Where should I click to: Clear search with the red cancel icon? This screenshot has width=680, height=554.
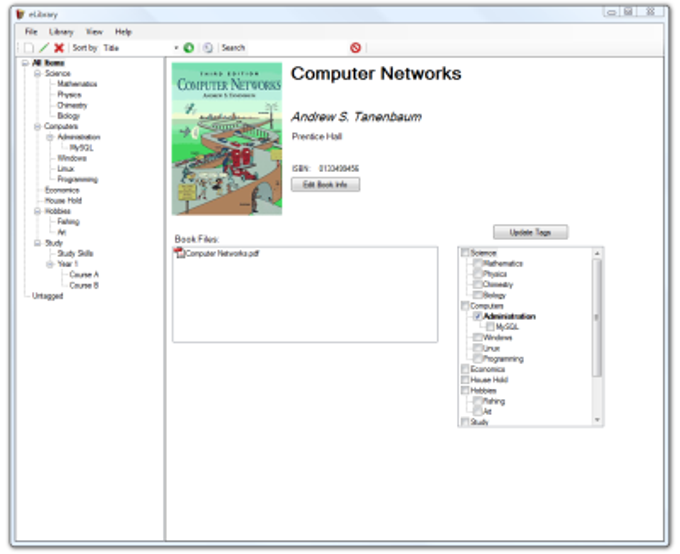tap(355, 48)
